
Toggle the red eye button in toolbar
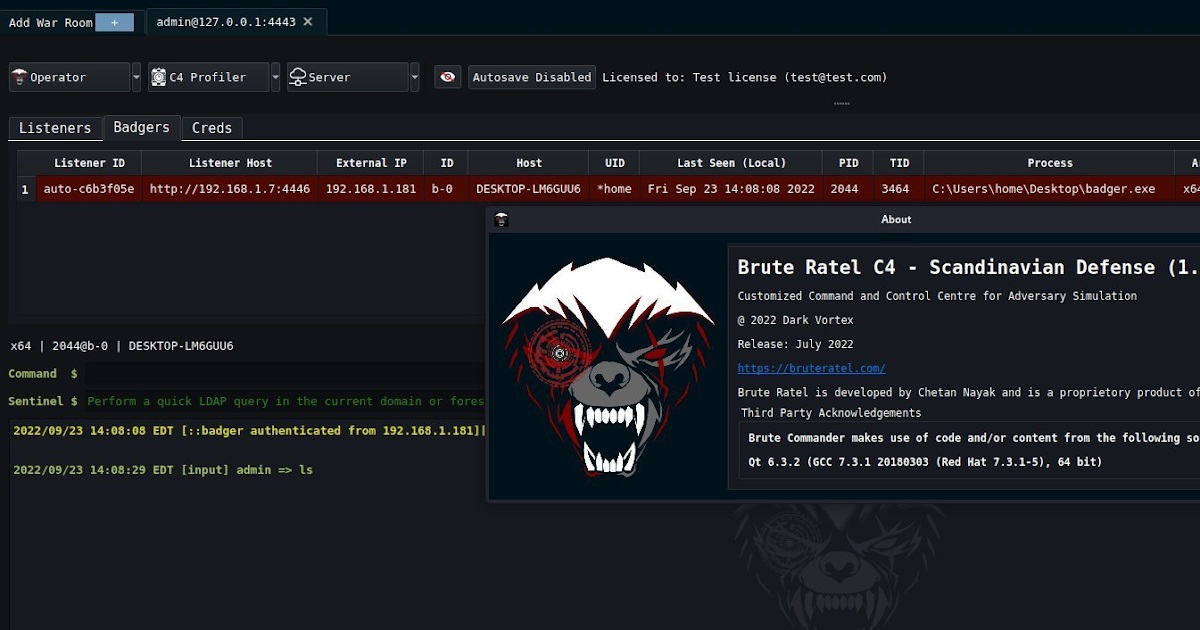click(x=447, y=77)
